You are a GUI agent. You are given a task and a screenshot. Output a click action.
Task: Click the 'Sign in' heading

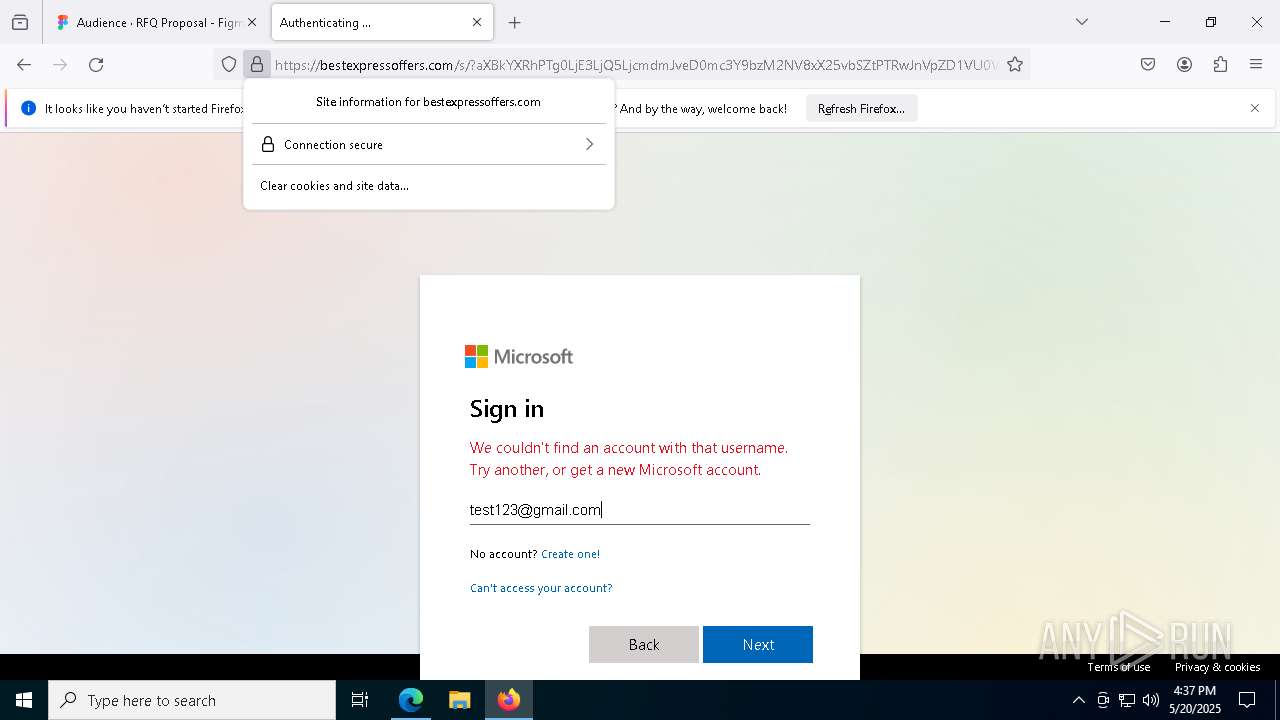pos(507,408)
